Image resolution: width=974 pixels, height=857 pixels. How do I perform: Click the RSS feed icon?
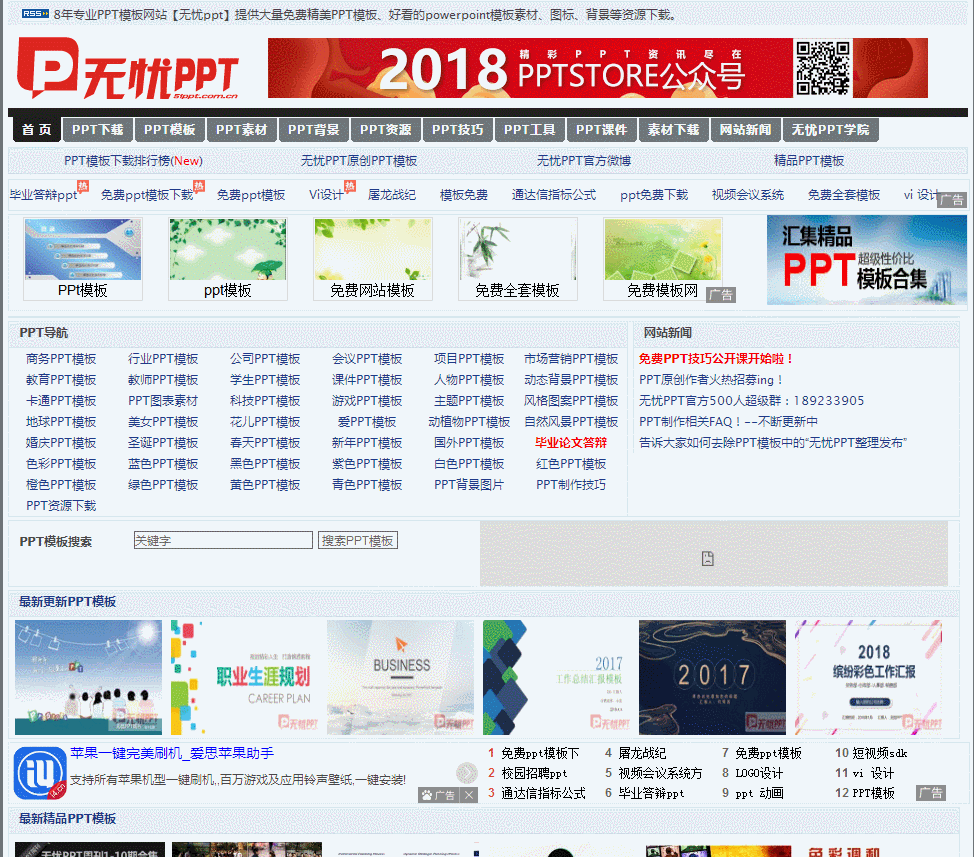35,14
